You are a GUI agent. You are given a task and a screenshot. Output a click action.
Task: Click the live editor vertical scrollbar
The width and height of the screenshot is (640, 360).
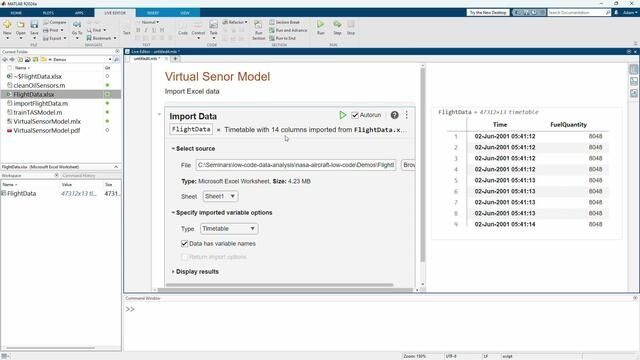[422, 165]
